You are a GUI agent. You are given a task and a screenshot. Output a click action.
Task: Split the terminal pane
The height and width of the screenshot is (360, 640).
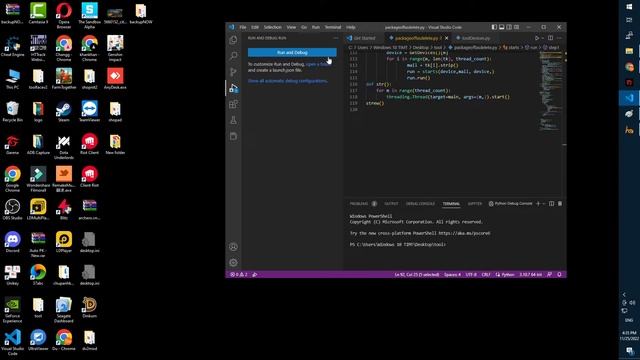pos(551,204)
